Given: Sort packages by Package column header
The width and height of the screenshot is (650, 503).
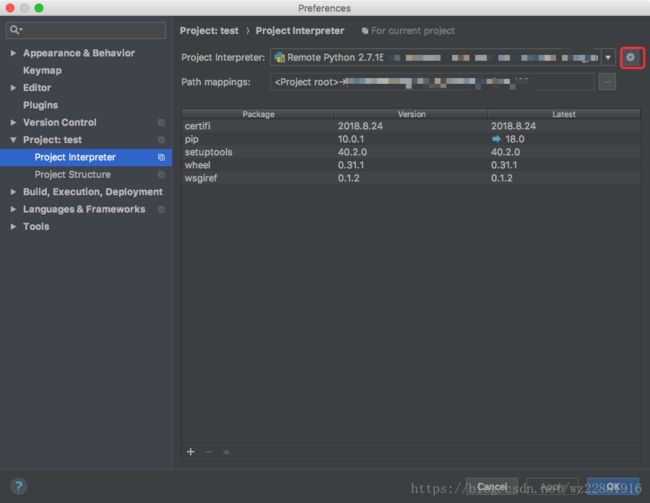Looking at the screenshot, I should (x=258, y=114).
